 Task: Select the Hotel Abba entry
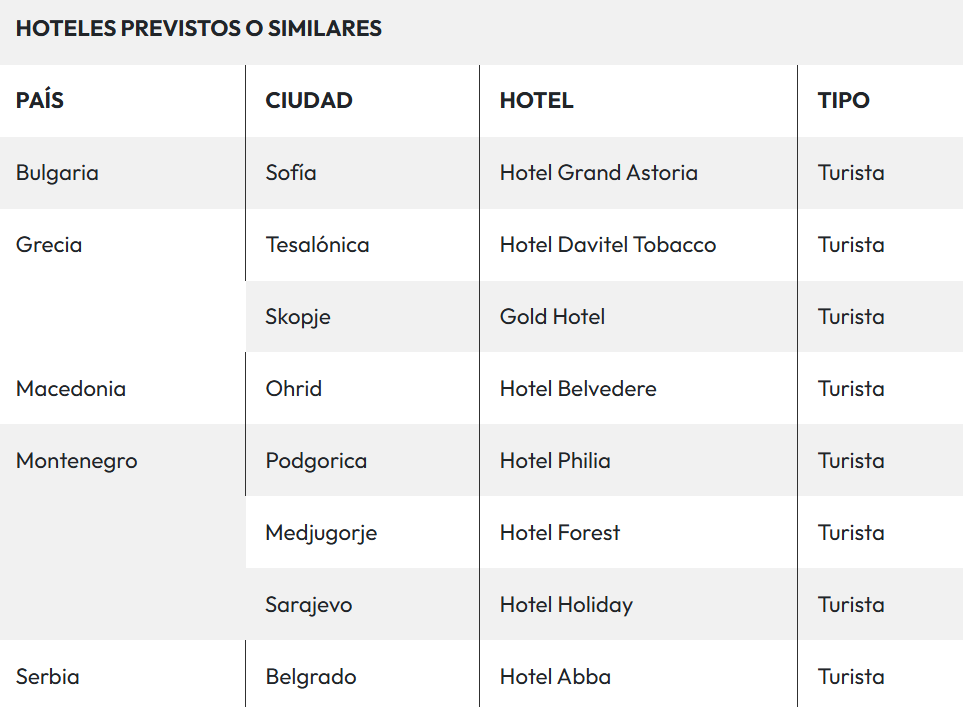[555, 677]
